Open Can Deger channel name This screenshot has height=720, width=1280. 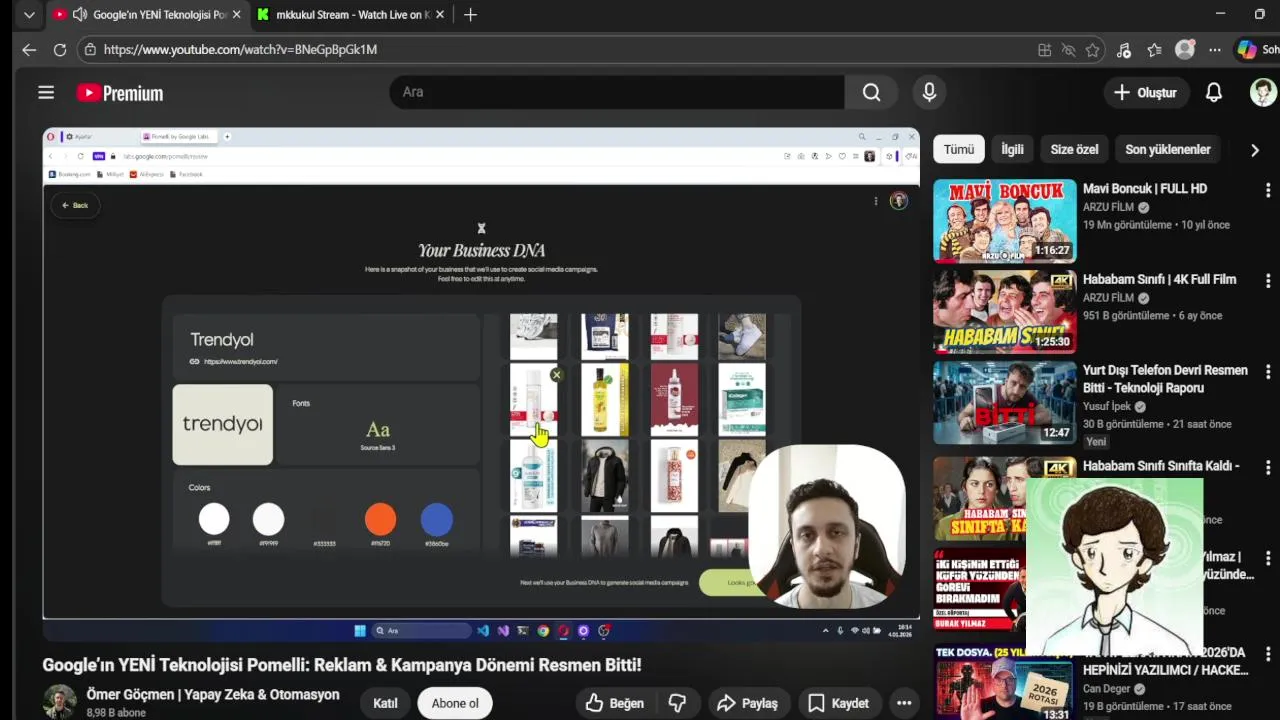1108,689
